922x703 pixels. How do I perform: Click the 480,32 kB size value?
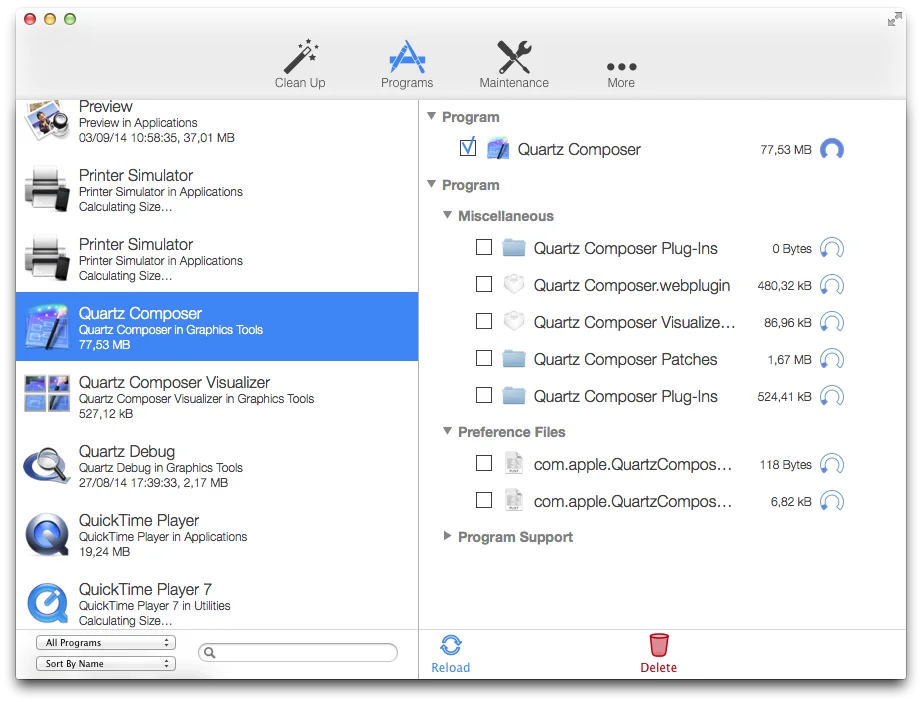784,286
